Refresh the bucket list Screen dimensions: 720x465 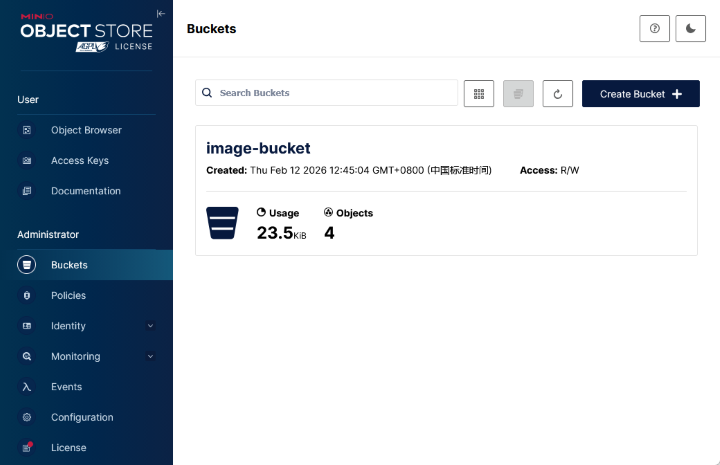(557, 93)
